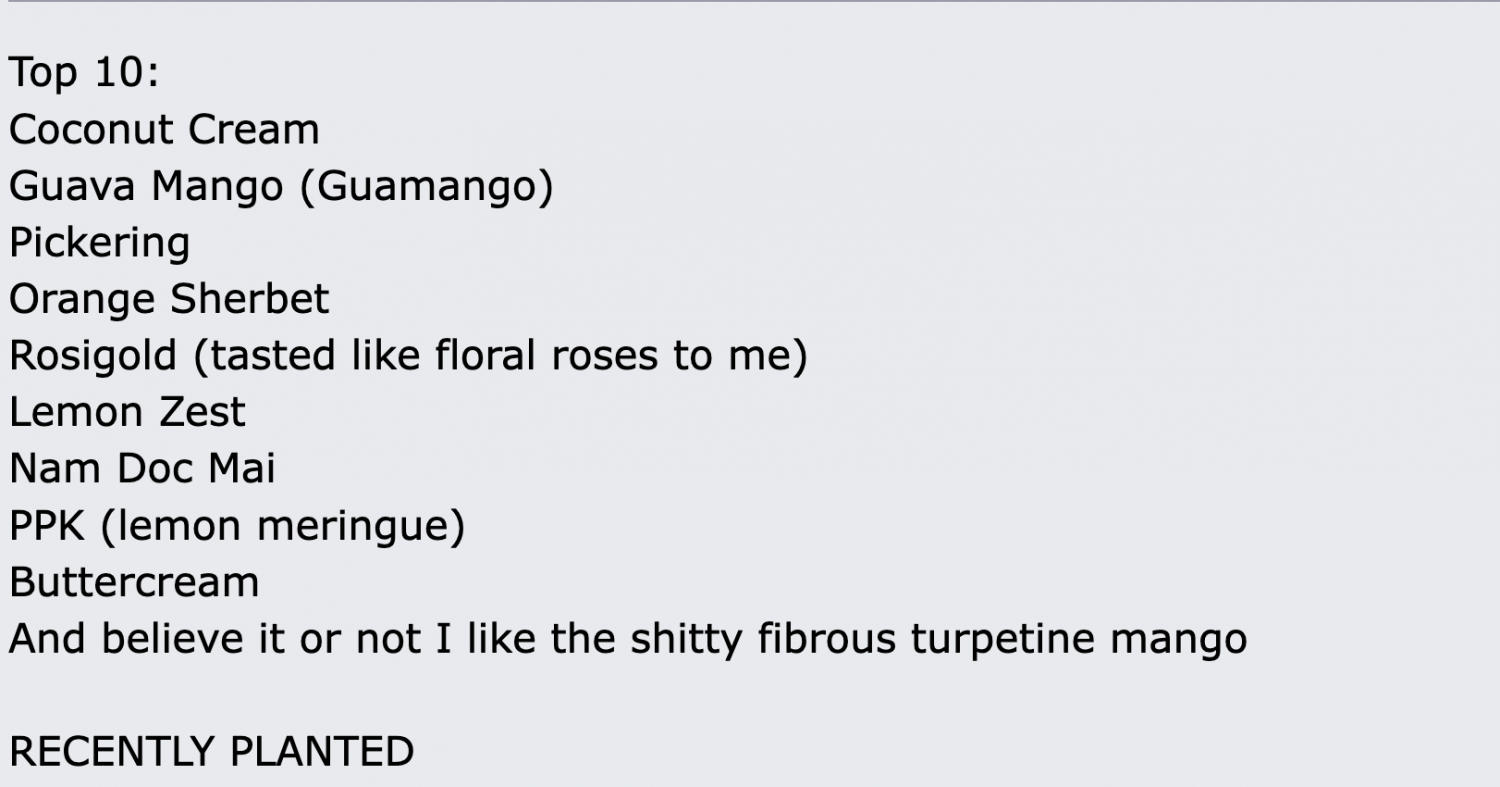Click the 'Pickering' line
Image resolution: width=1500 pixels, height=787 pixels.
coord(99,243)
